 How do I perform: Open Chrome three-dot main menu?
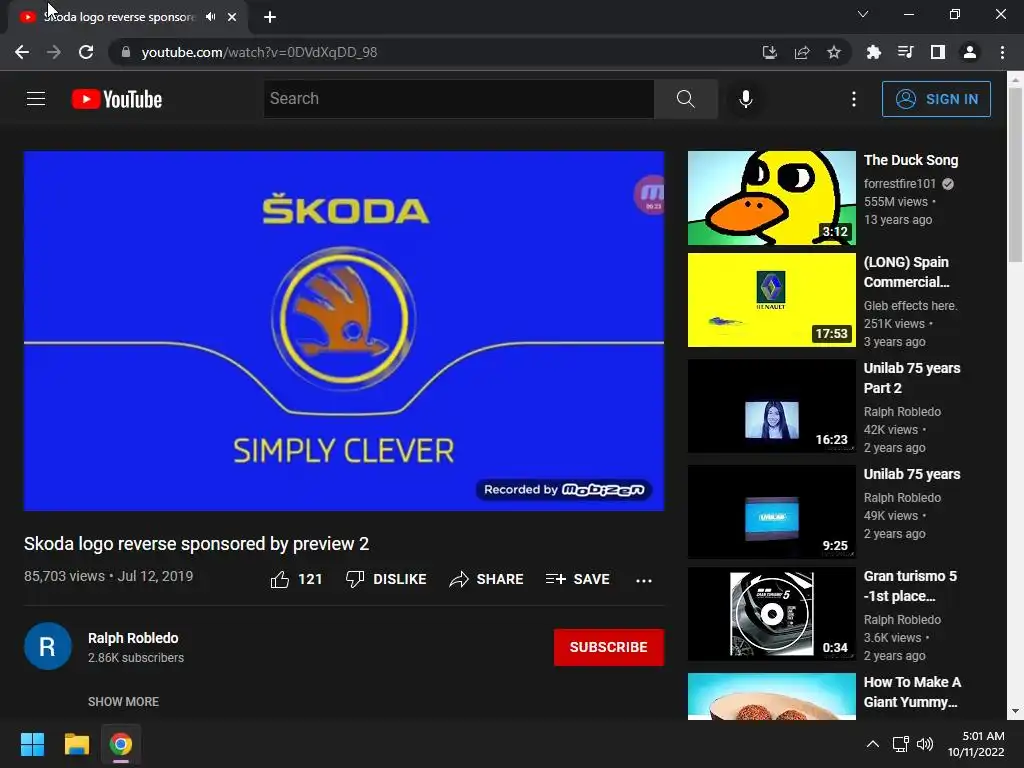pos(1002,52)
